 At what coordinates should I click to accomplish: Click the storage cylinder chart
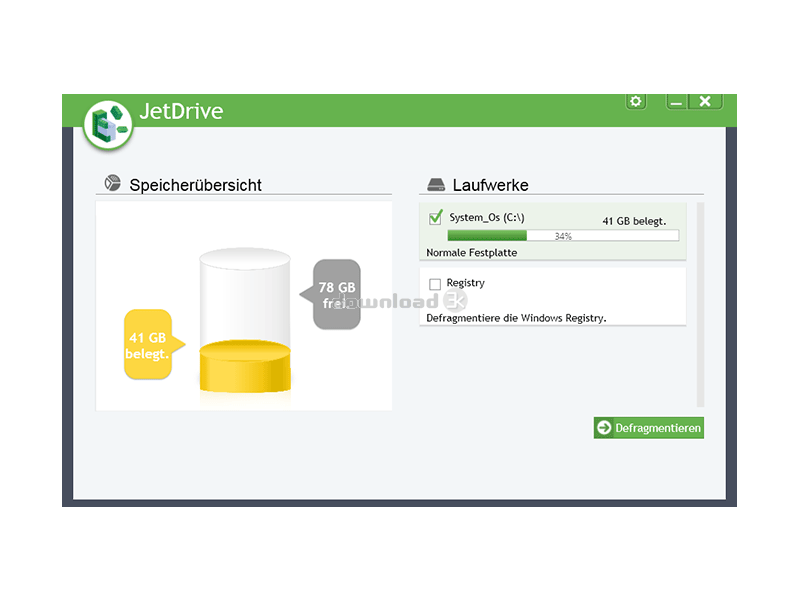point(245,320)
